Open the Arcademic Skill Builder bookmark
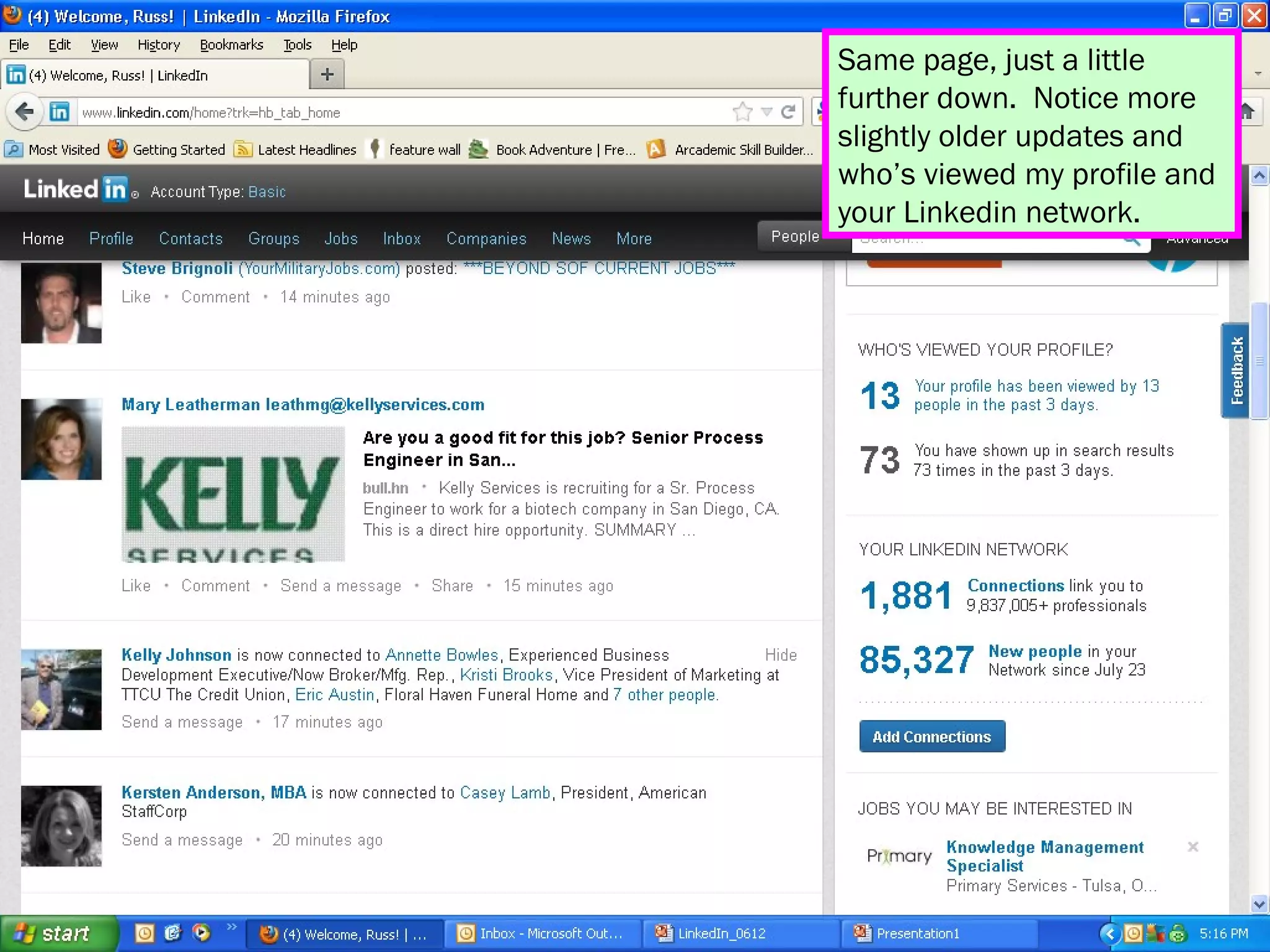This screenshot has width=1270, height=952. (x=730, y=149)
